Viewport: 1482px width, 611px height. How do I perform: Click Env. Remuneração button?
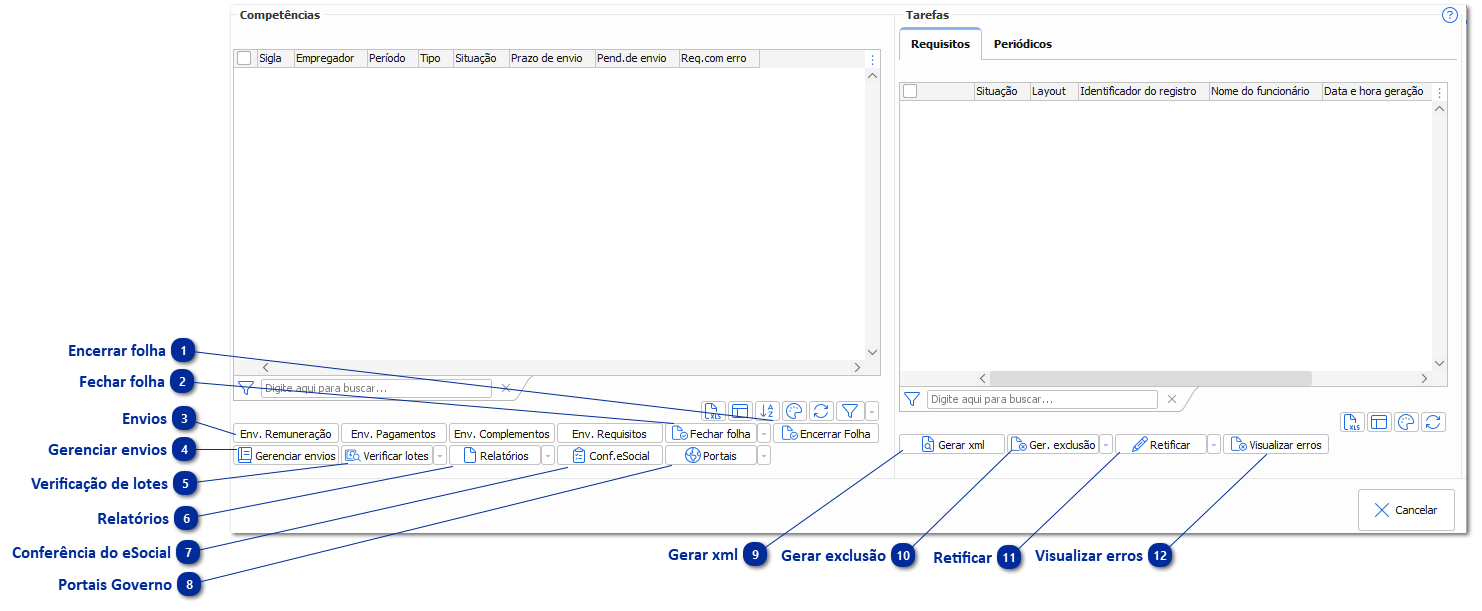coord(286,434)
